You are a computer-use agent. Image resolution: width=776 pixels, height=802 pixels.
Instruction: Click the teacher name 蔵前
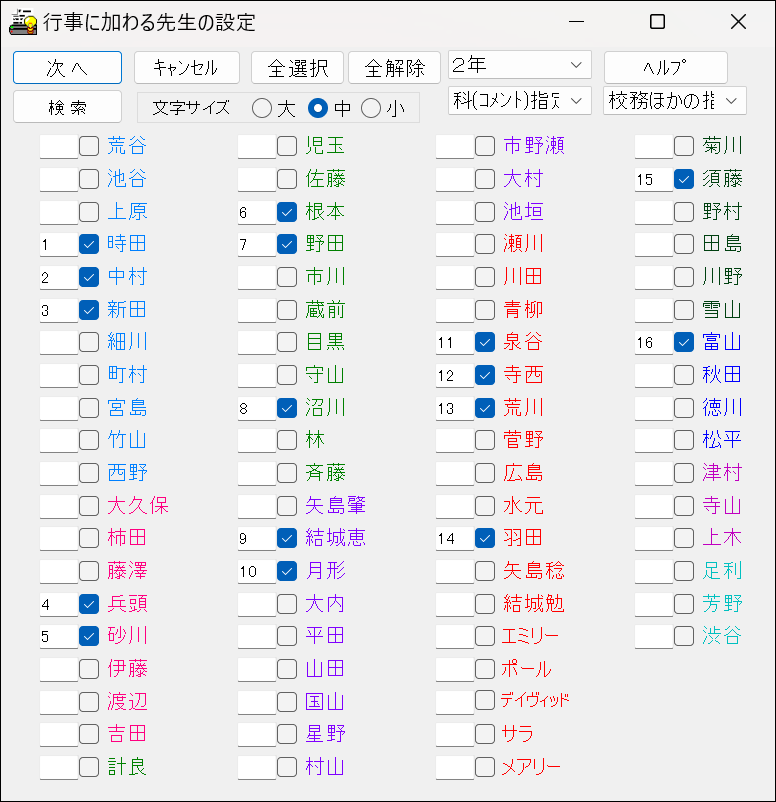click(x=325, y=310)
